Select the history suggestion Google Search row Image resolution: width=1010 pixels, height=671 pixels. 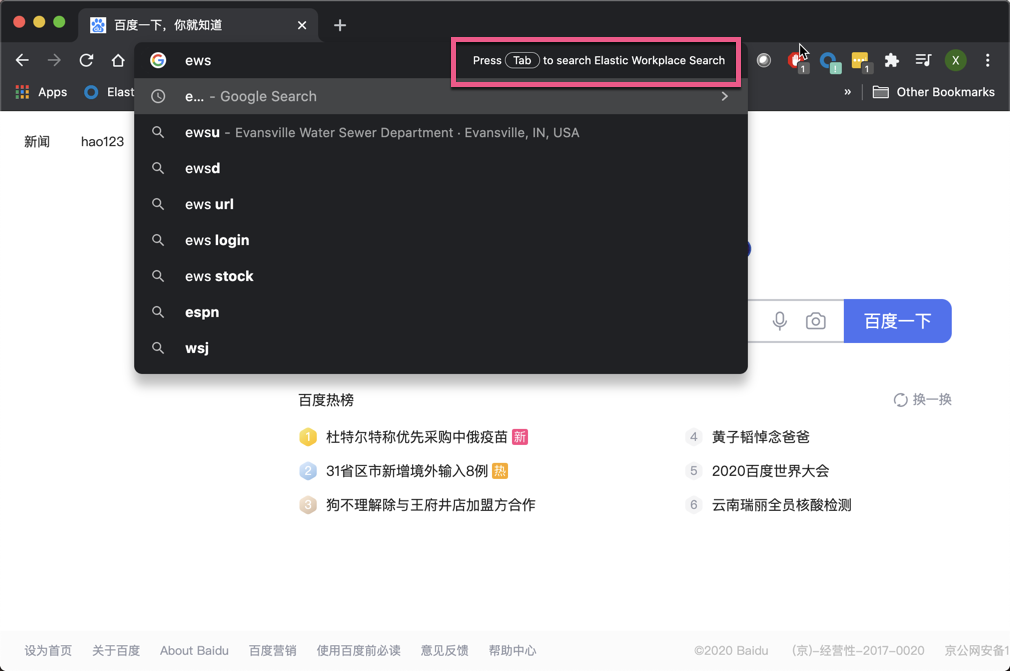(441, 97)
